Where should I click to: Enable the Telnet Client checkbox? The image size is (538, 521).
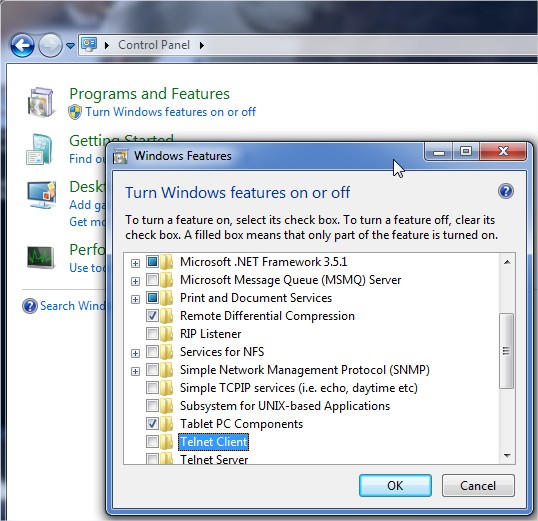(152, 442)
